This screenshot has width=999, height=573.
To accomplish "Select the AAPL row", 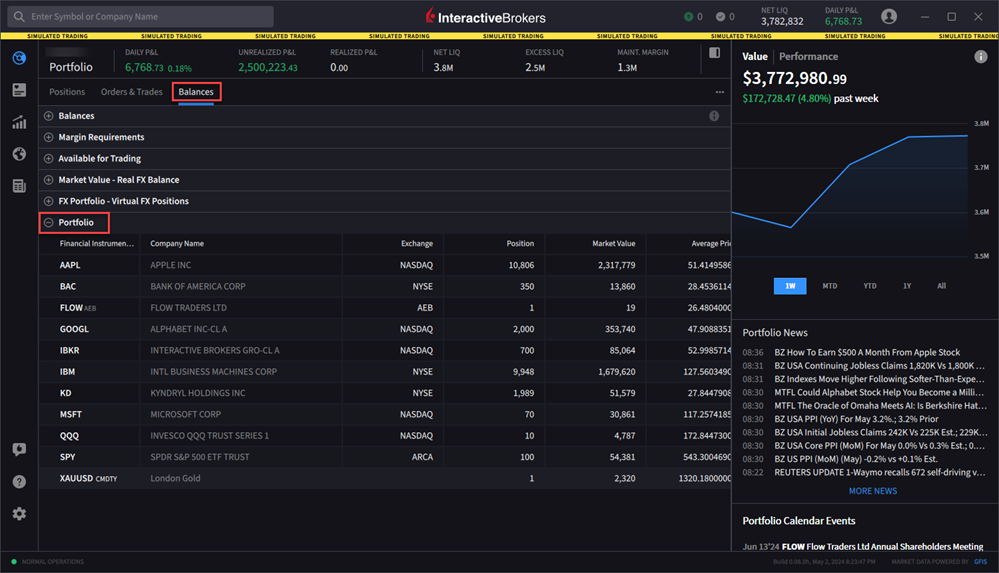I will [x=385, y=265].
